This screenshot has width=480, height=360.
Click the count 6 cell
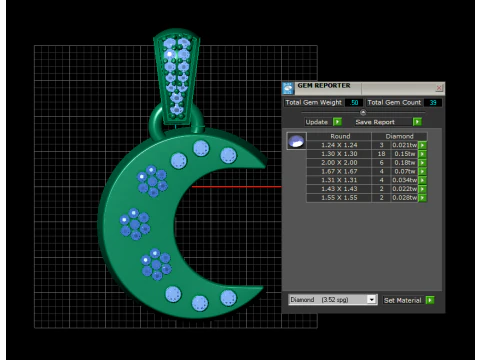pos(381,163)
